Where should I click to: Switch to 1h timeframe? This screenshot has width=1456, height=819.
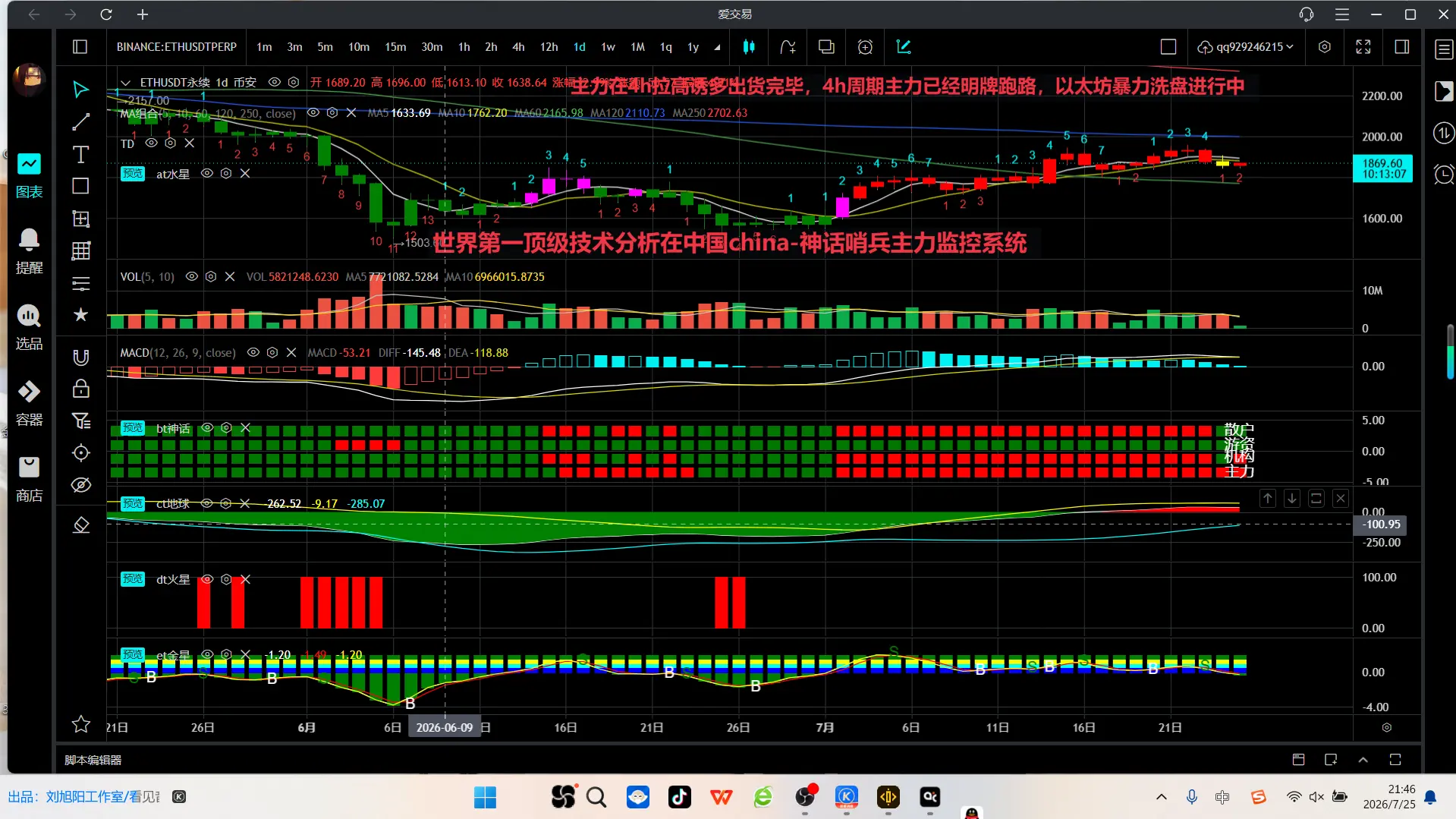click(464, 47)
